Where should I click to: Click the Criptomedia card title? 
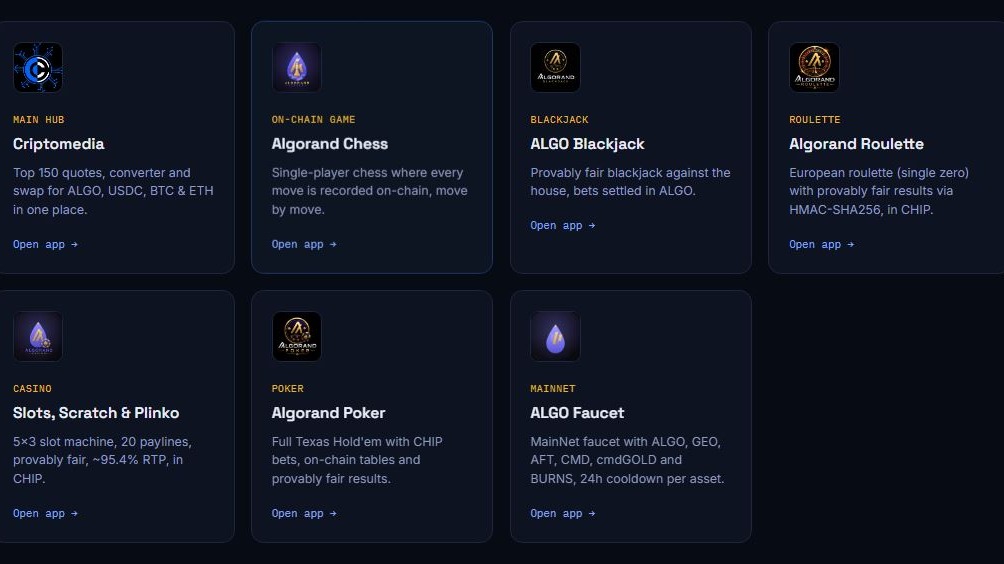click(x=58, y=144)
